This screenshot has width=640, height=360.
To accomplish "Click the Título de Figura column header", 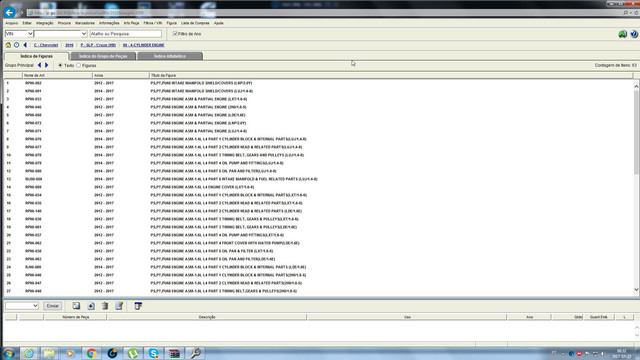I will pyautogui.click(x=391, y=76).
